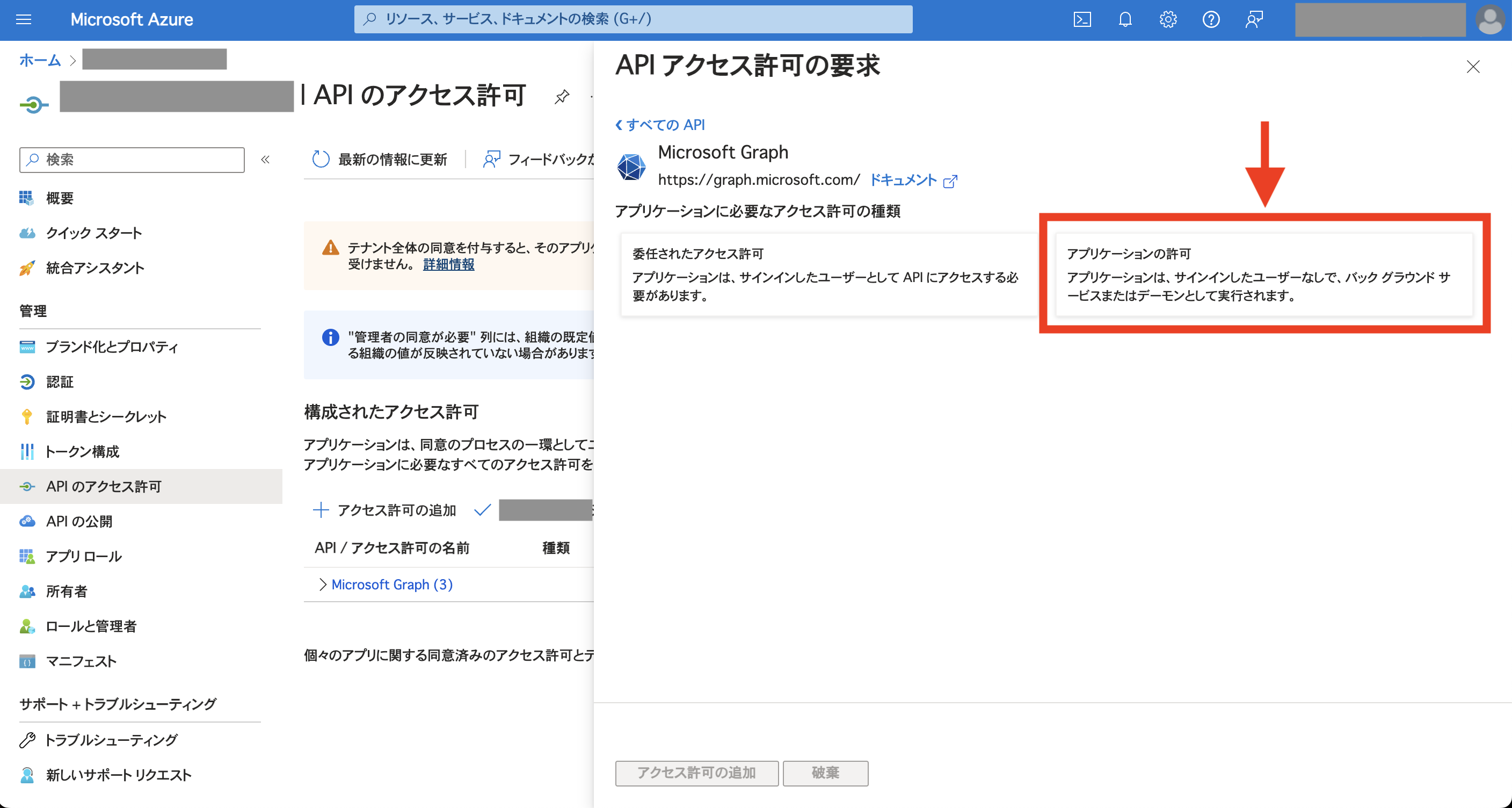Click the アプリ ロール grid icon
Image resolution: width=1512 pixels, height=808 pixels.
pyautogui.click(x=27, y=556)
